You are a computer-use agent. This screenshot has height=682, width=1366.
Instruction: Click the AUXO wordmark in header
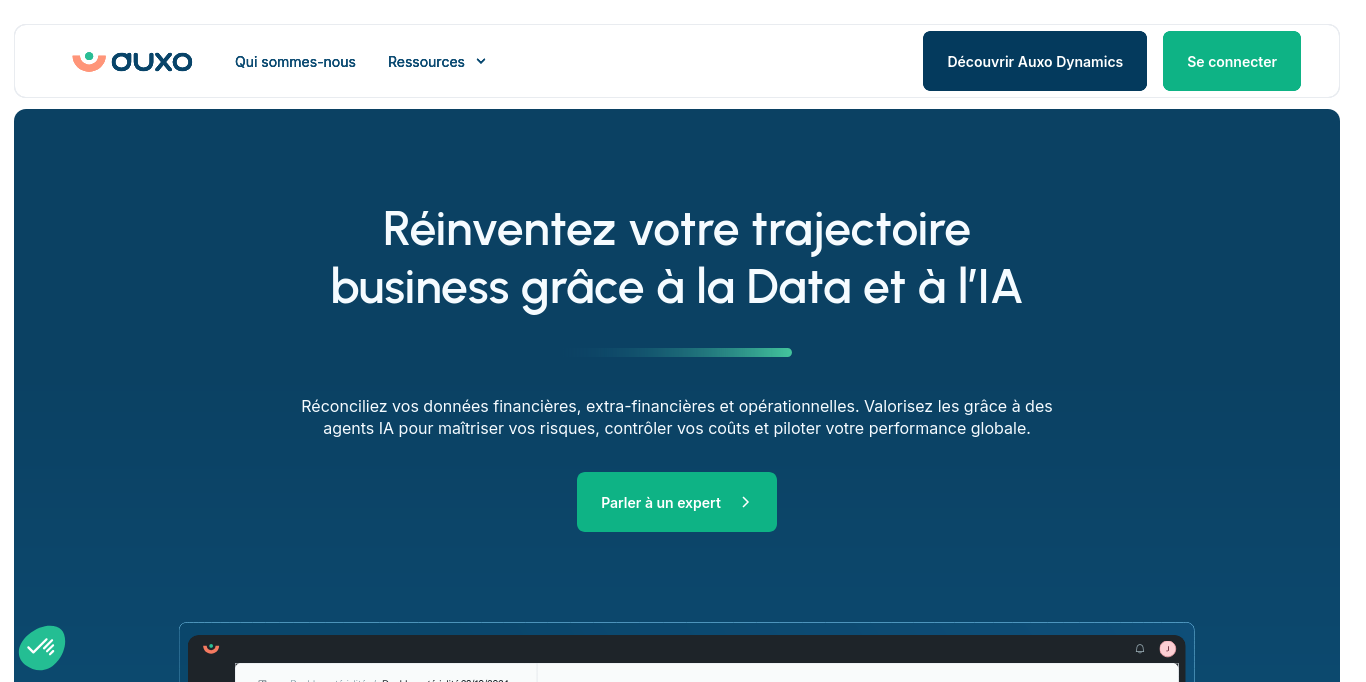(152, 62)
